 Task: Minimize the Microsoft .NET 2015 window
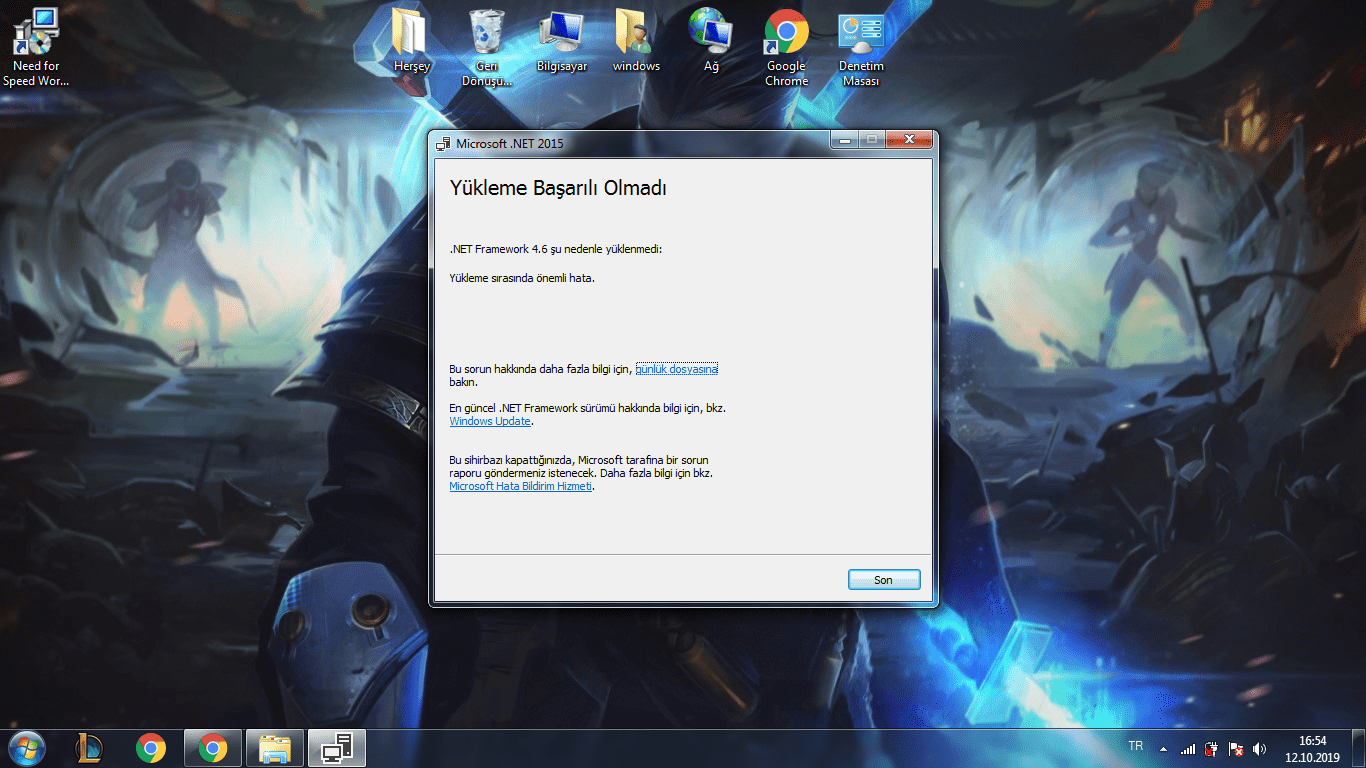(x=845, y=141)
